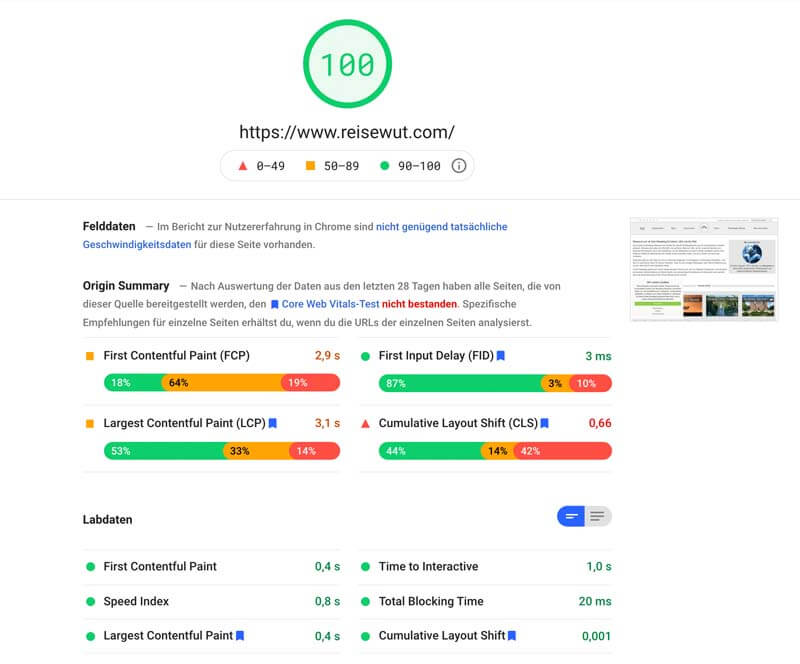800x664 pixels.
Task: Click the '0,8 s' Speed Index value
Action: coord(327,601)
